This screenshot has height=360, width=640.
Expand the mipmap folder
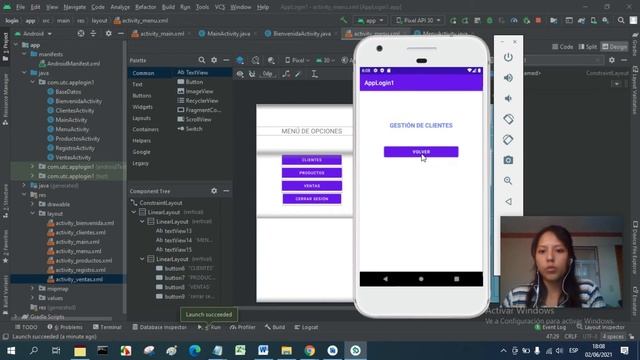[32, 289]
